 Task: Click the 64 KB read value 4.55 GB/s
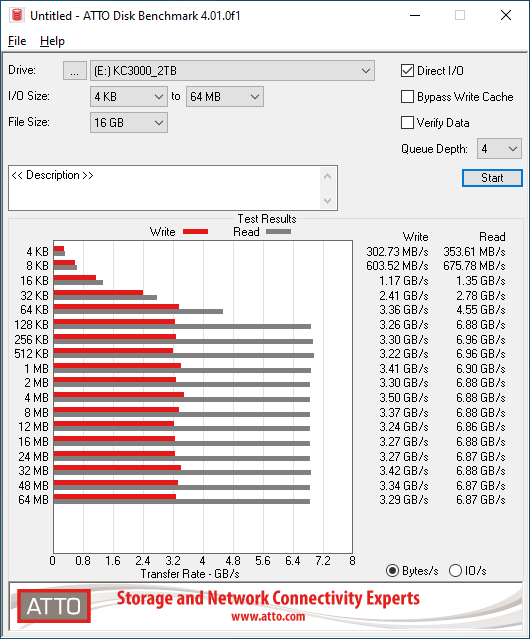pos(481,310)
